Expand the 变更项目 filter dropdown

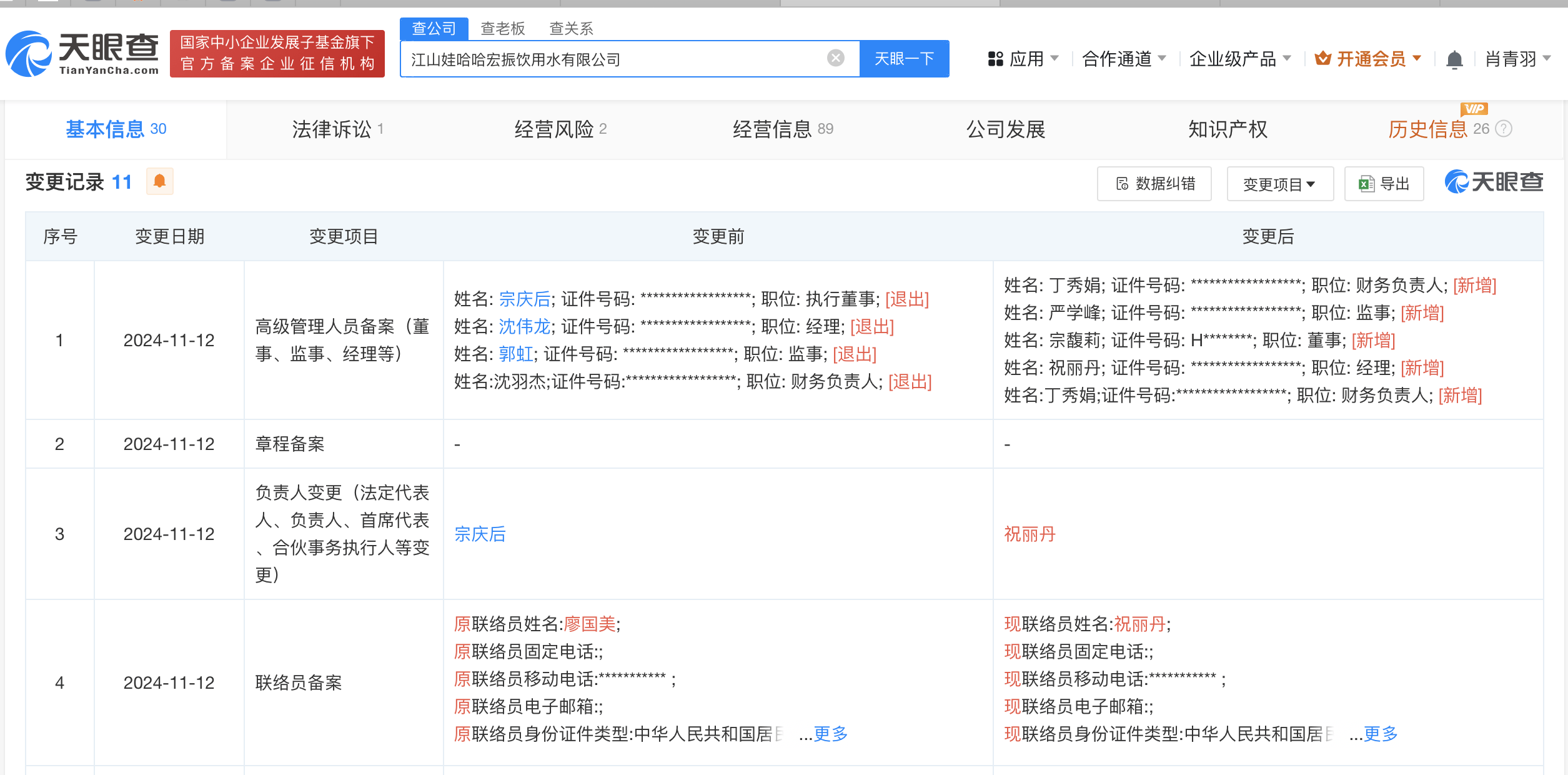click(1280, 184)
